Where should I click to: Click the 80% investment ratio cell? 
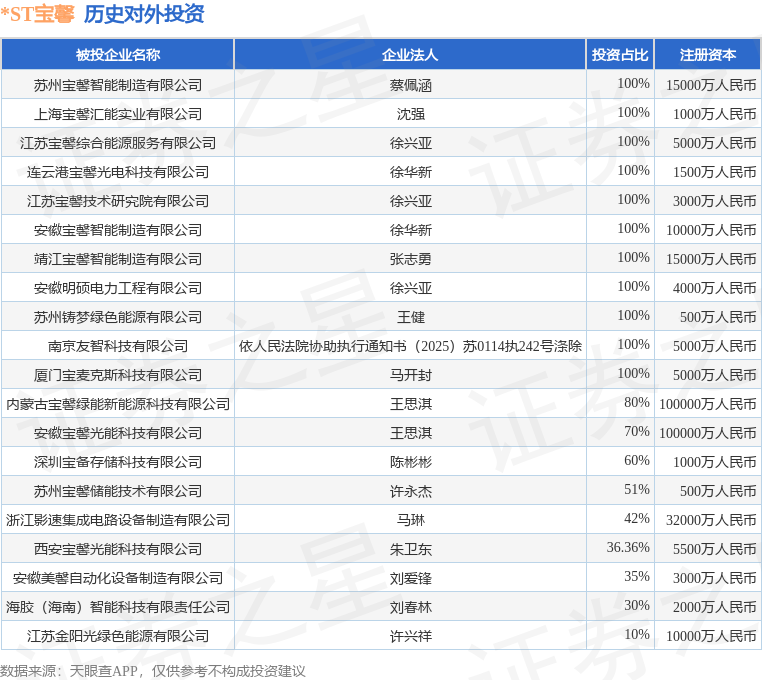(637, 402)
